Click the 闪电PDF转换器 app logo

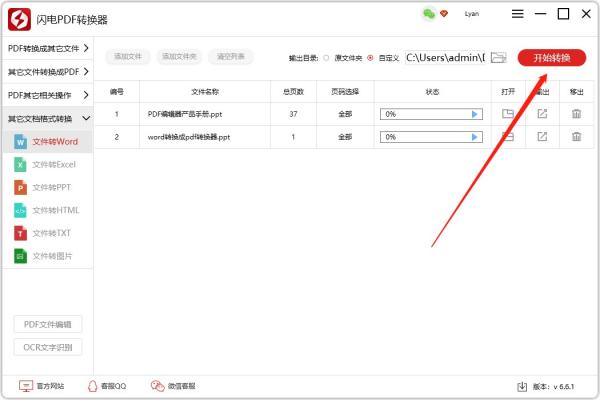19,19
